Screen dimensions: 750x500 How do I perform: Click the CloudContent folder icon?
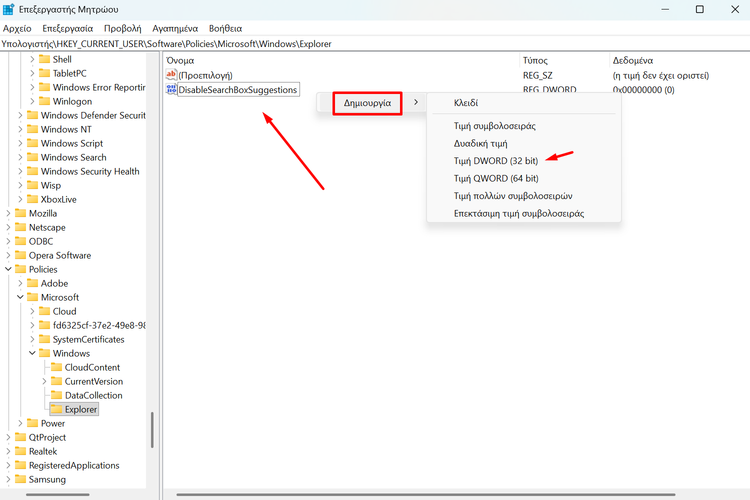point(56,367)
